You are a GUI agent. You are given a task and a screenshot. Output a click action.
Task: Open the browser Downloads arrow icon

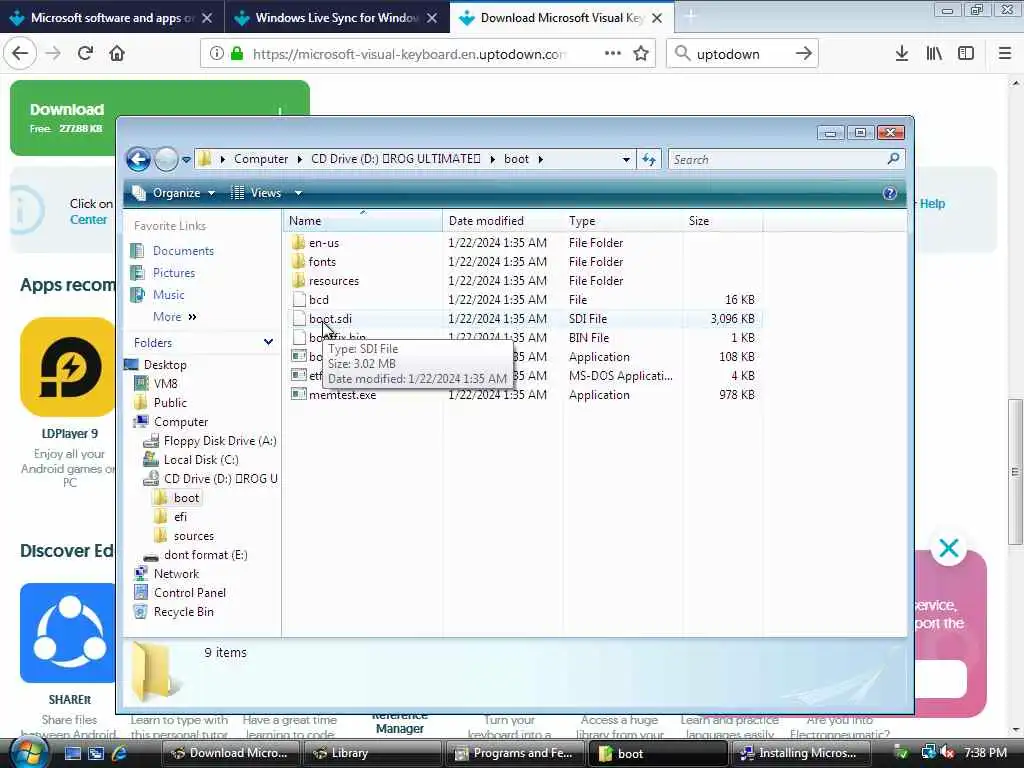point(901,54)
